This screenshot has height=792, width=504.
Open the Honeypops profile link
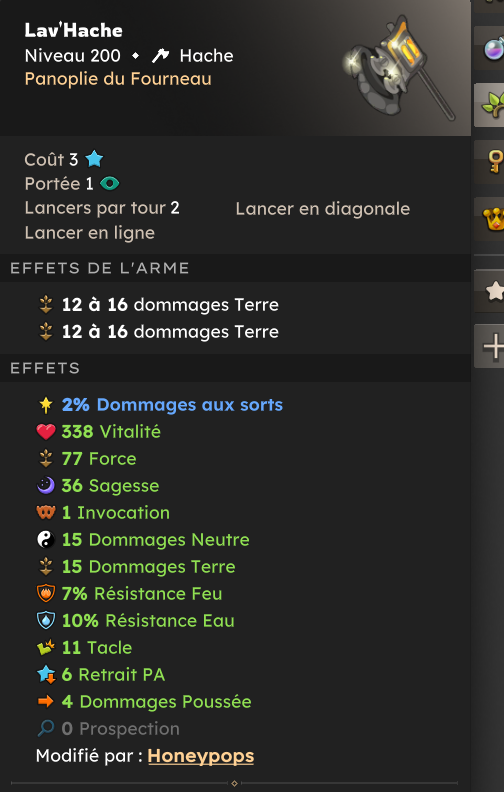pyautogui.click(x=200, y=756)
